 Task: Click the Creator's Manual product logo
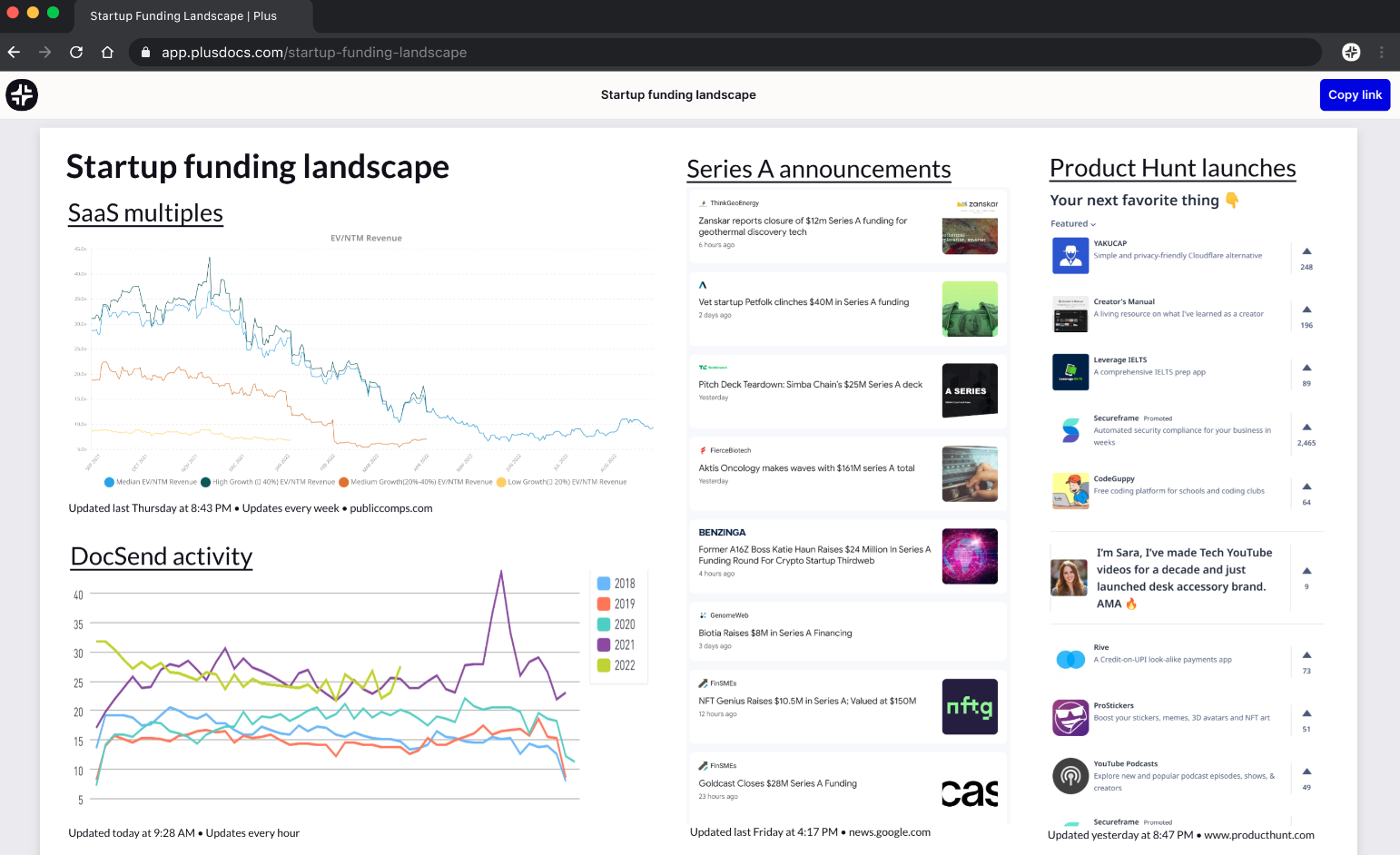click(1070, 314)
